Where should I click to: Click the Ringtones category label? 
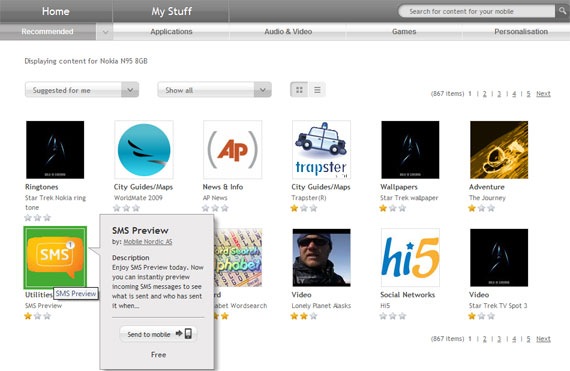point(41,187)
